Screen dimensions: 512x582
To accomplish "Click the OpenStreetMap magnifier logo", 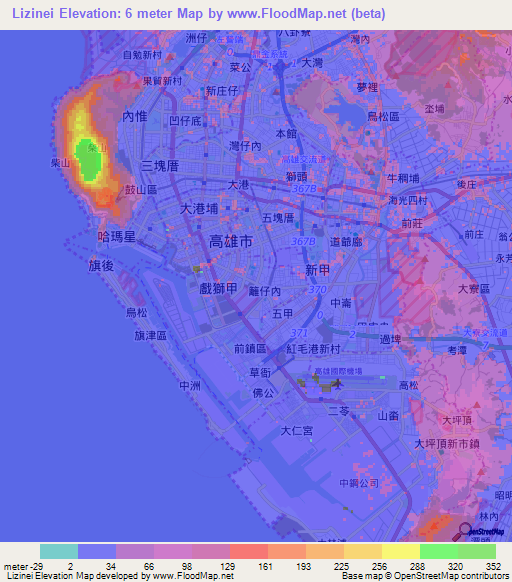I will tap(462, 531).
